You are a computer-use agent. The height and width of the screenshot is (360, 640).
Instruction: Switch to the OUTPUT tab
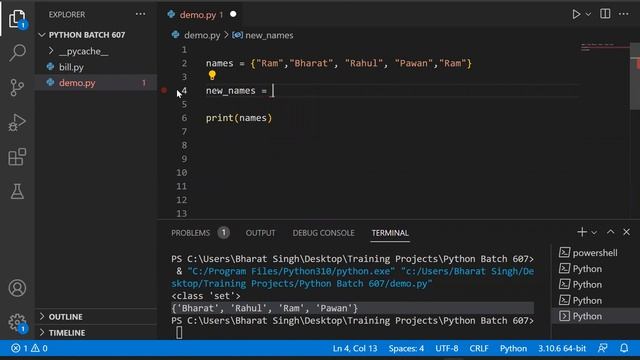pos(260,233)
